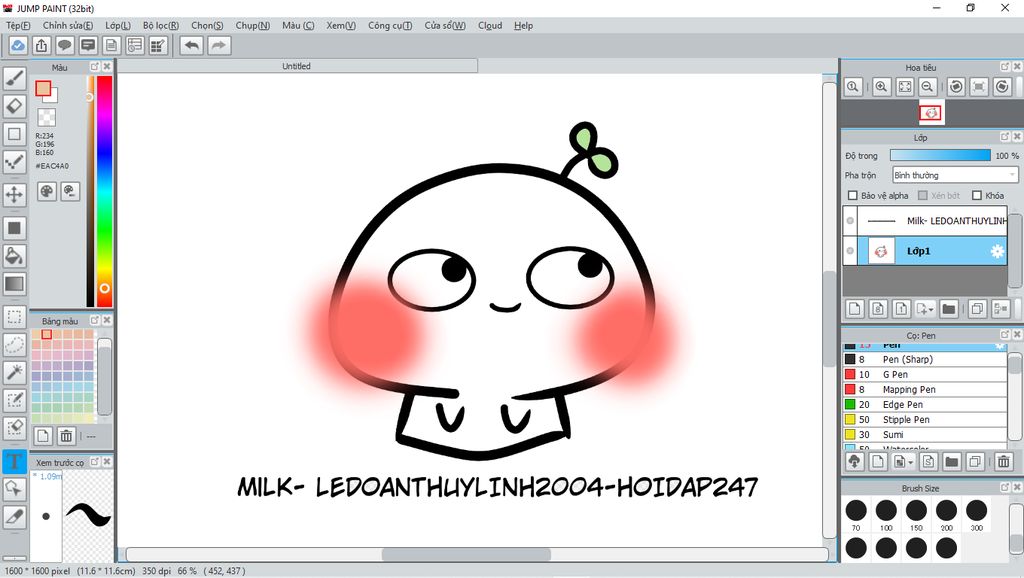1024x578 pixels.
Task: Click zoom out icon in Hoa tiêu panel
Action: click(x=927, y=87)
